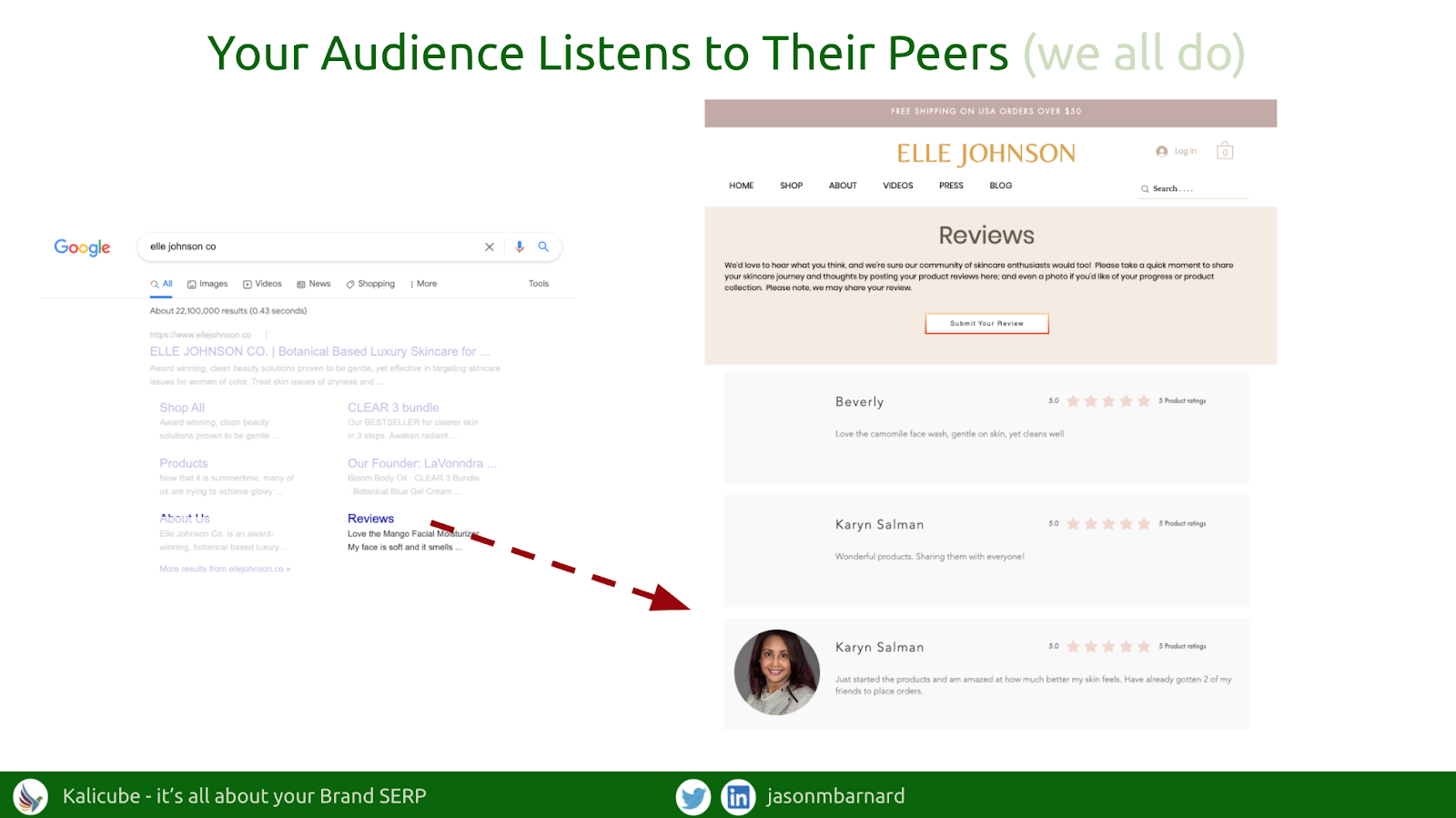
Task: Open the LinkedIn icon in footer
Action: tap(738, 797)
